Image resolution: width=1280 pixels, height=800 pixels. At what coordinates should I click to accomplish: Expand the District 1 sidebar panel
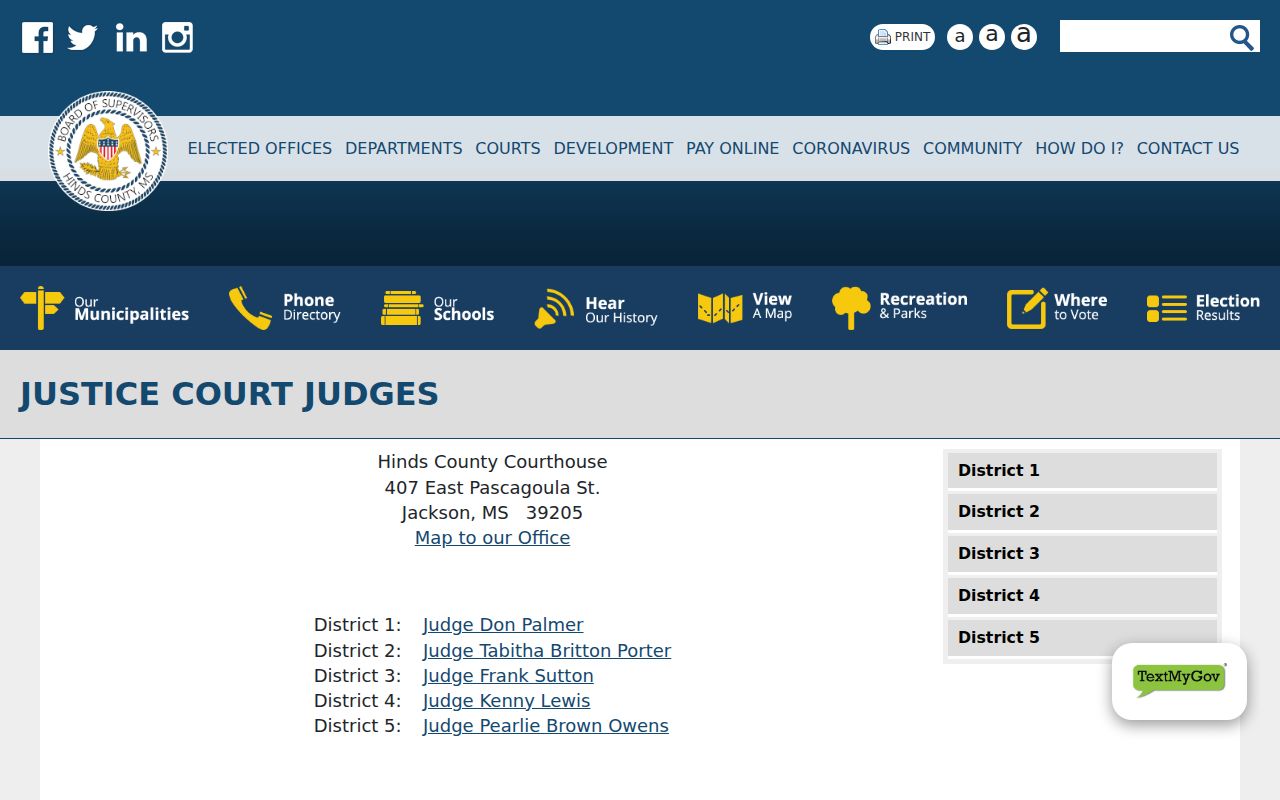click(x=1082, y=470)
